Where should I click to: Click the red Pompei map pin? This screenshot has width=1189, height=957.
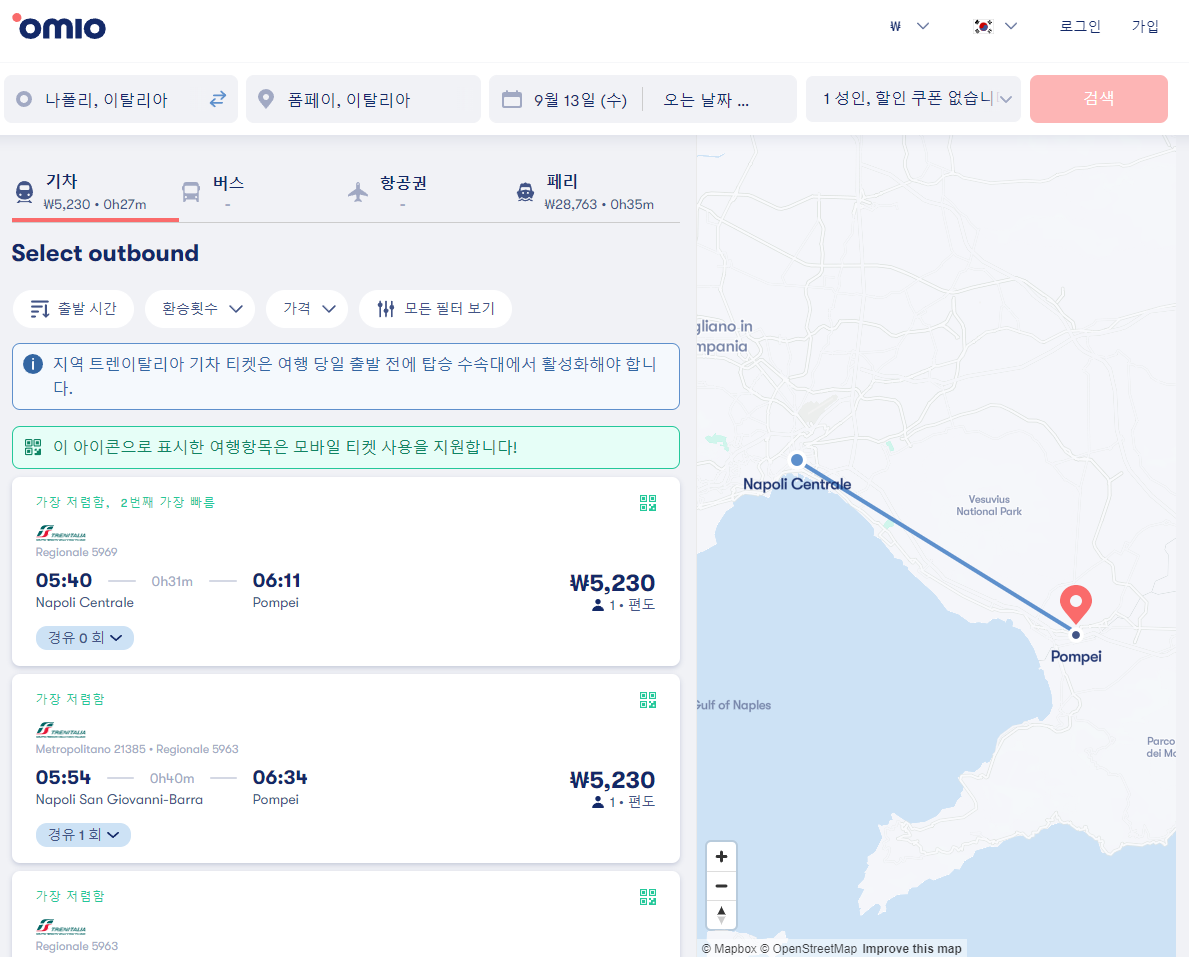coord(1075,604)
